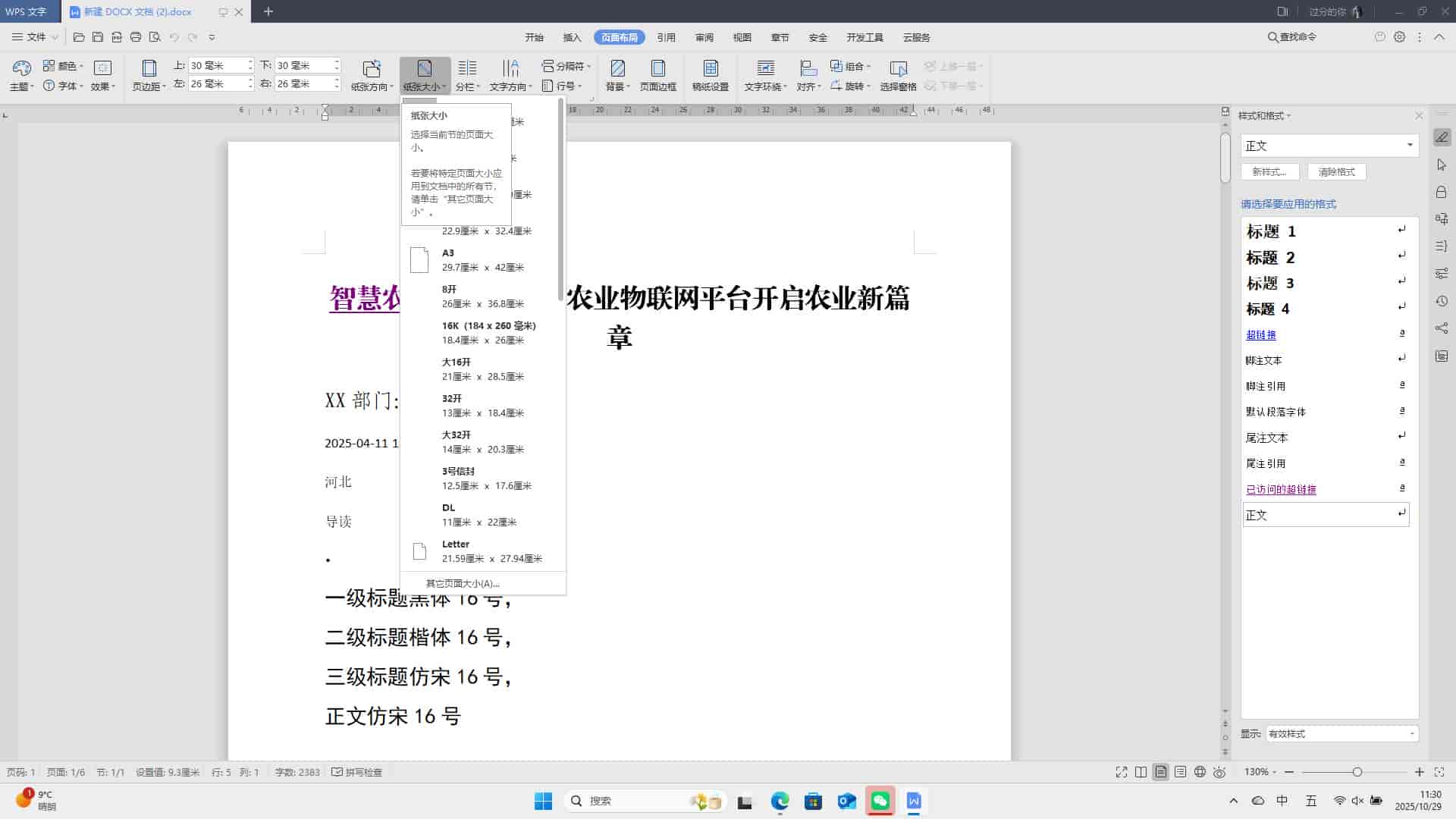1456x819 pixels.
Task: Apply the 超链接 style in styles list
Action: coord(1326,334)
